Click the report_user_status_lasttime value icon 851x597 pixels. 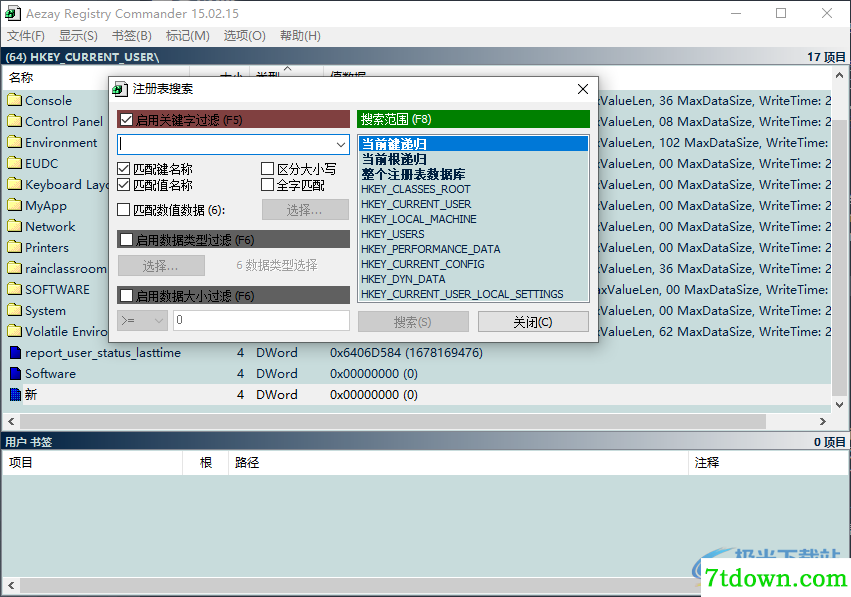tap(15, 353)
